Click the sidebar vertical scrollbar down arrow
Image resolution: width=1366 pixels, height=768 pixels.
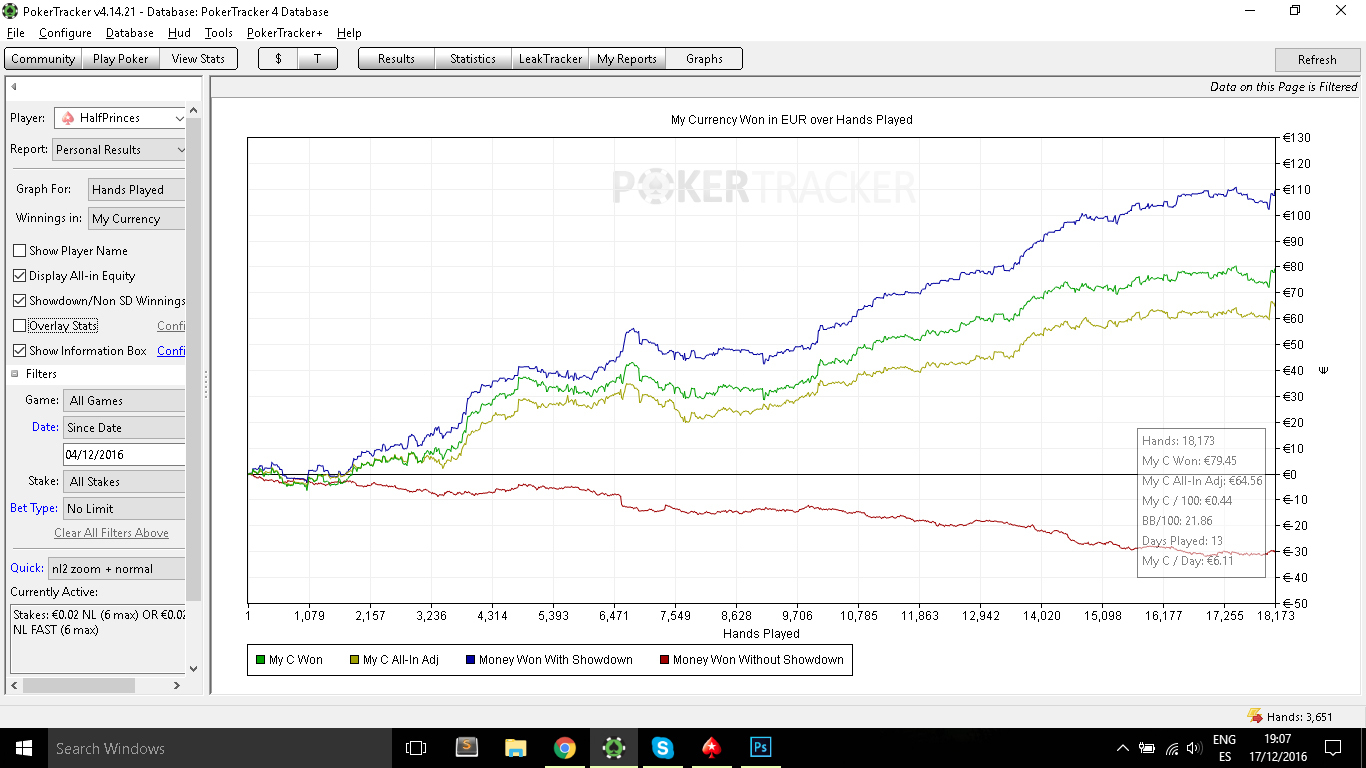click(x=193, y=669)
